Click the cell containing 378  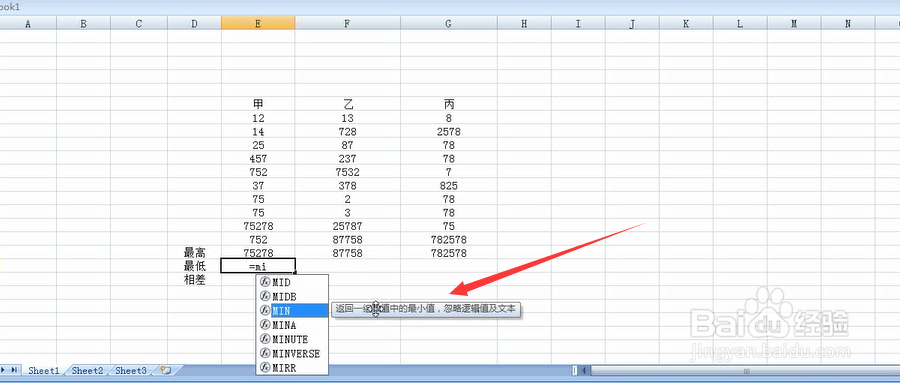pos(348,185)
